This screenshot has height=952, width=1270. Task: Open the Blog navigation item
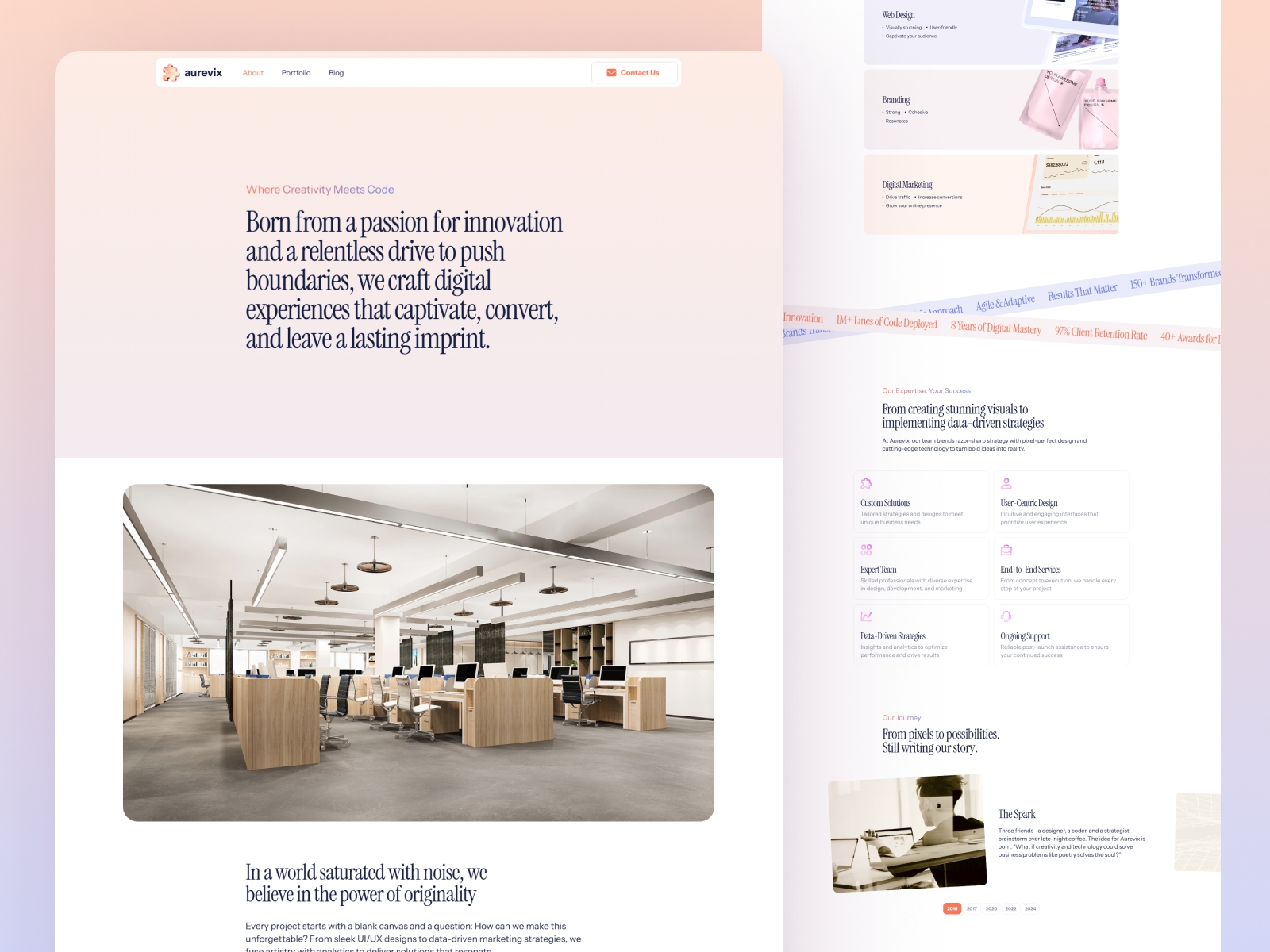336,72
